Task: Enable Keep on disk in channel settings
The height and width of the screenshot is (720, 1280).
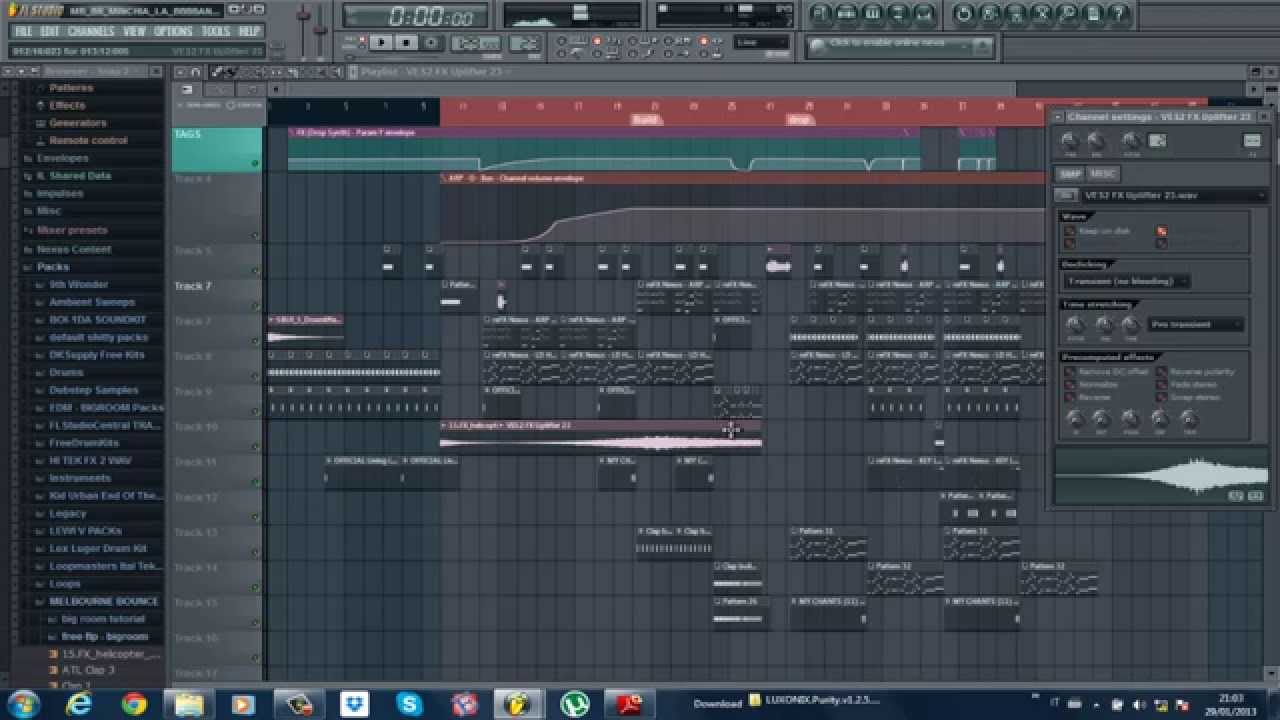Action: click(1068, 230)
